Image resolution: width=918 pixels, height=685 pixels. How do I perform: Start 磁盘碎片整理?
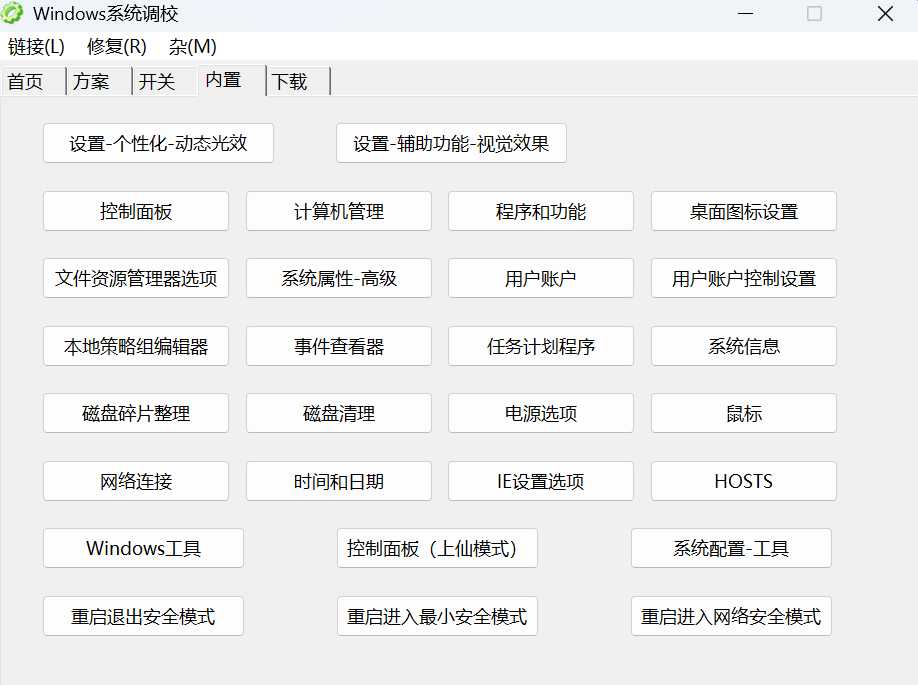(136, 413)
